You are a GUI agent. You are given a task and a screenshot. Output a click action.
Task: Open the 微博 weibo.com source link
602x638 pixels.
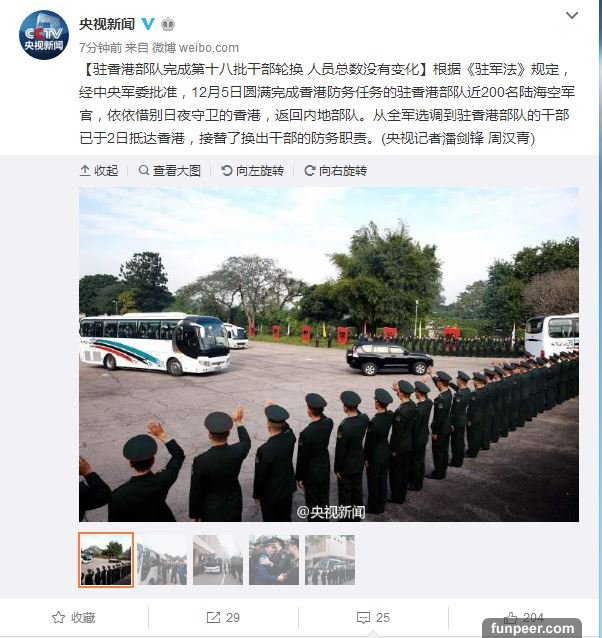pos(195,48)
